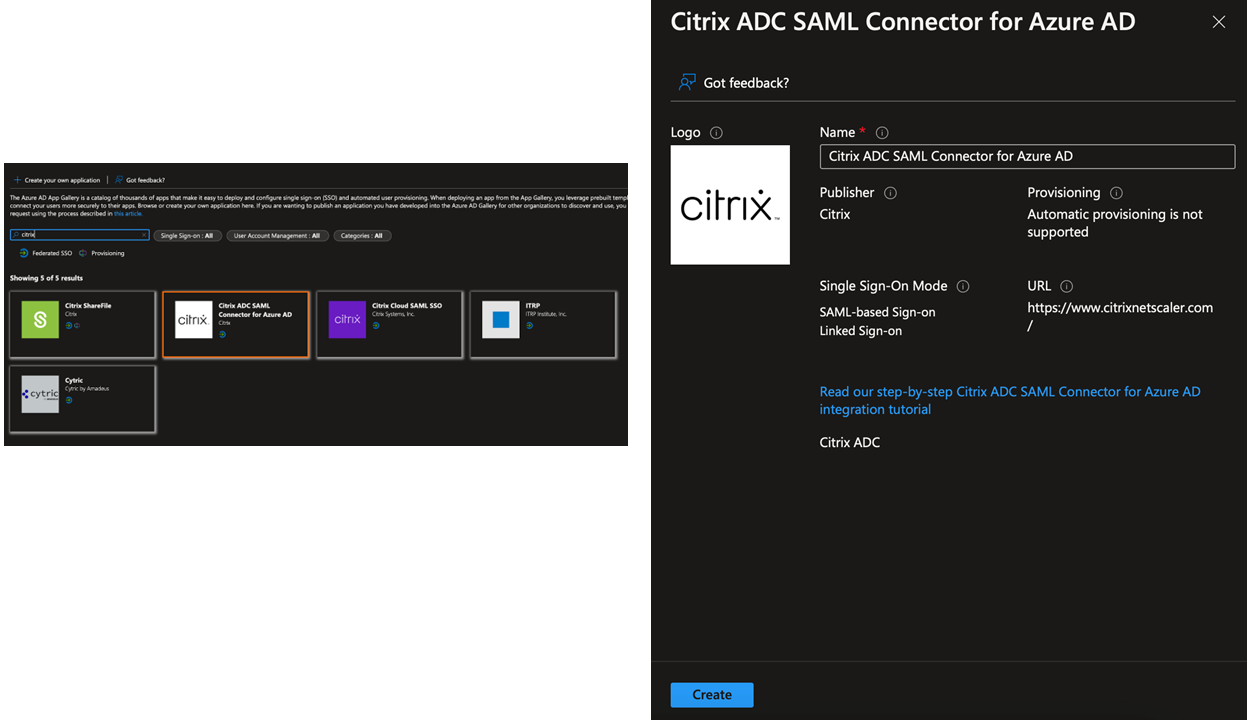Open the Single Sign-on filter dropdown
Image resolution: width=1247 pixels, height=720 pixels.
point(186,236)
